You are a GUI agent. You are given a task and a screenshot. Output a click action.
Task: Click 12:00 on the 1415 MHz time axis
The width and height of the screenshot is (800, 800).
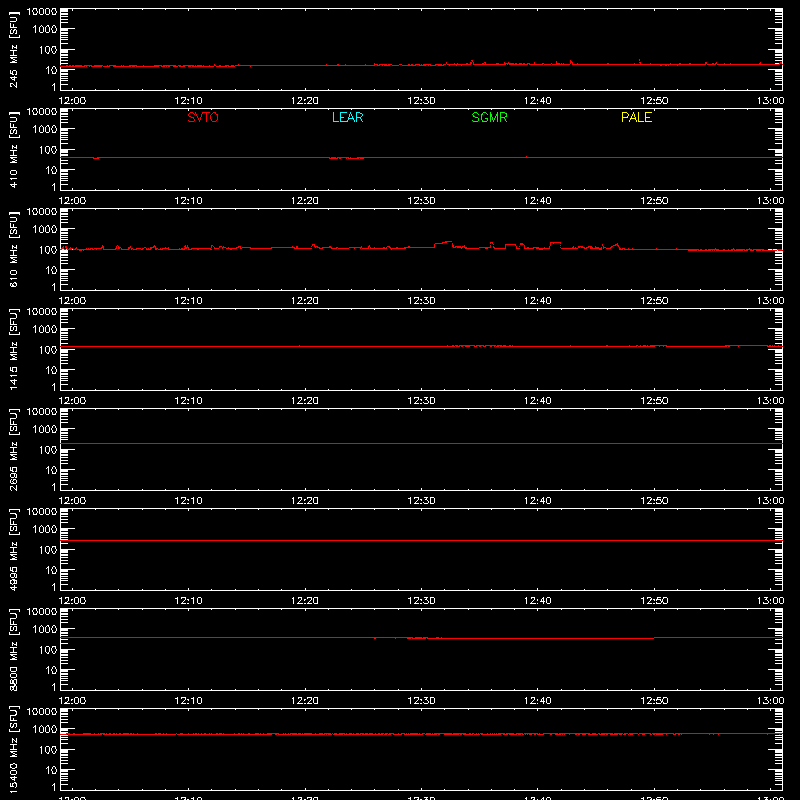pyautogui.click(x=72, y=401)
